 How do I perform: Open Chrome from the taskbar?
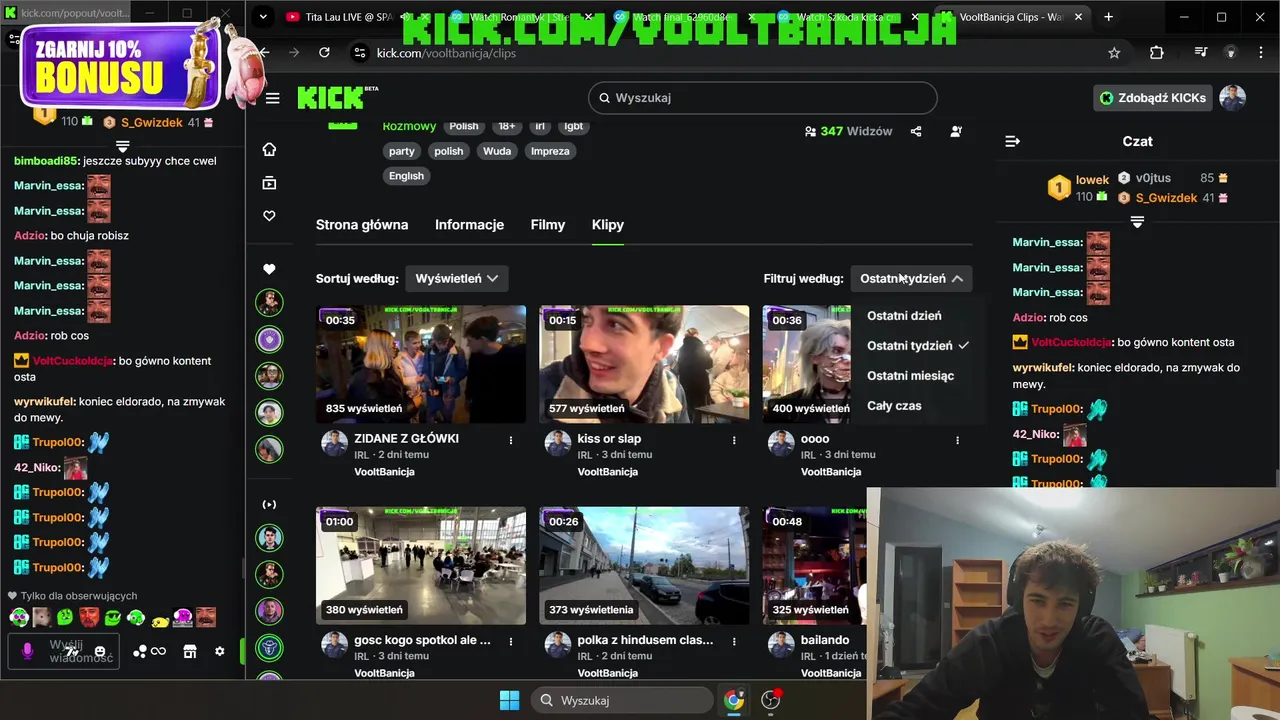[734, 700]
